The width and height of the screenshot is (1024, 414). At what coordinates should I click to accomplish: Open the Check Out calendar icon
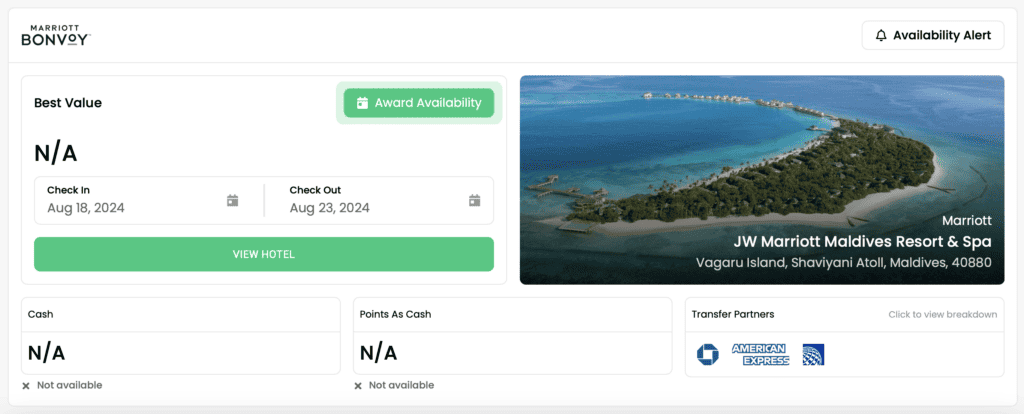point(475,201)
